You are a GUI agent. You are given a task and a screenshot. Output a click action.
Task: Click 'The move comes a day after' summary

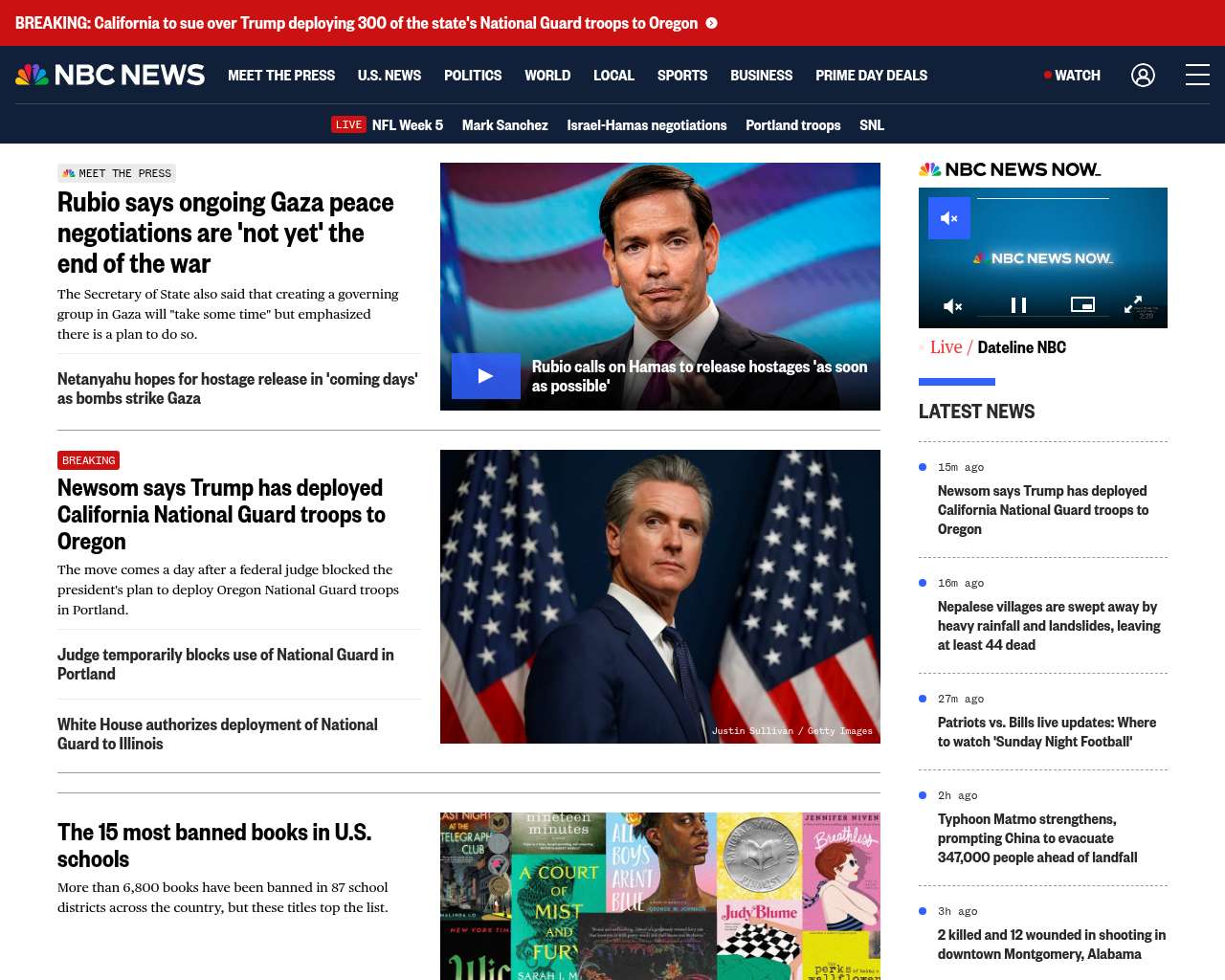click(228, 590)
